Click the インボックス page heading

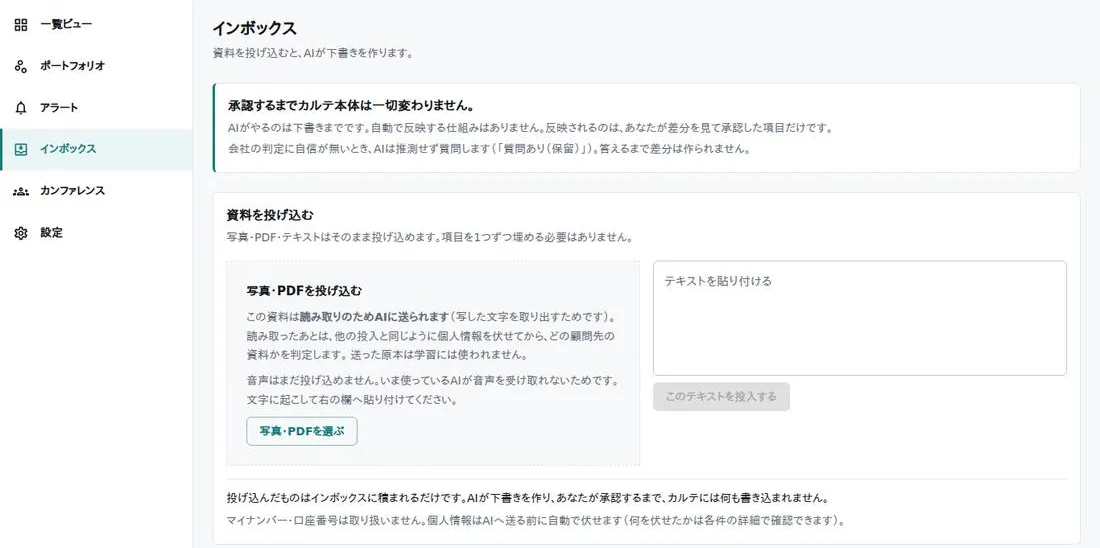(255, 29)
